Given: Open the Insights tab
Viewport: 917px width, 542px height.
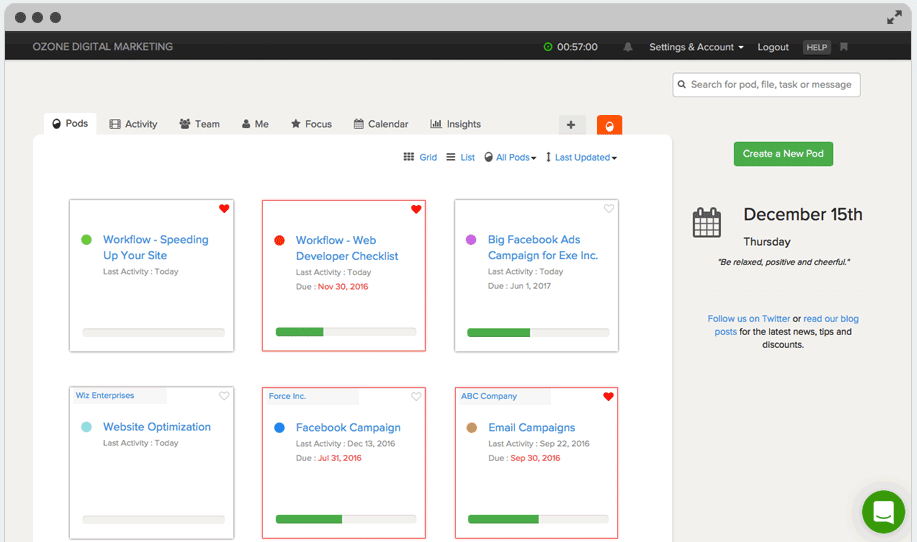Looking at the screenshot, I should 456,124.
